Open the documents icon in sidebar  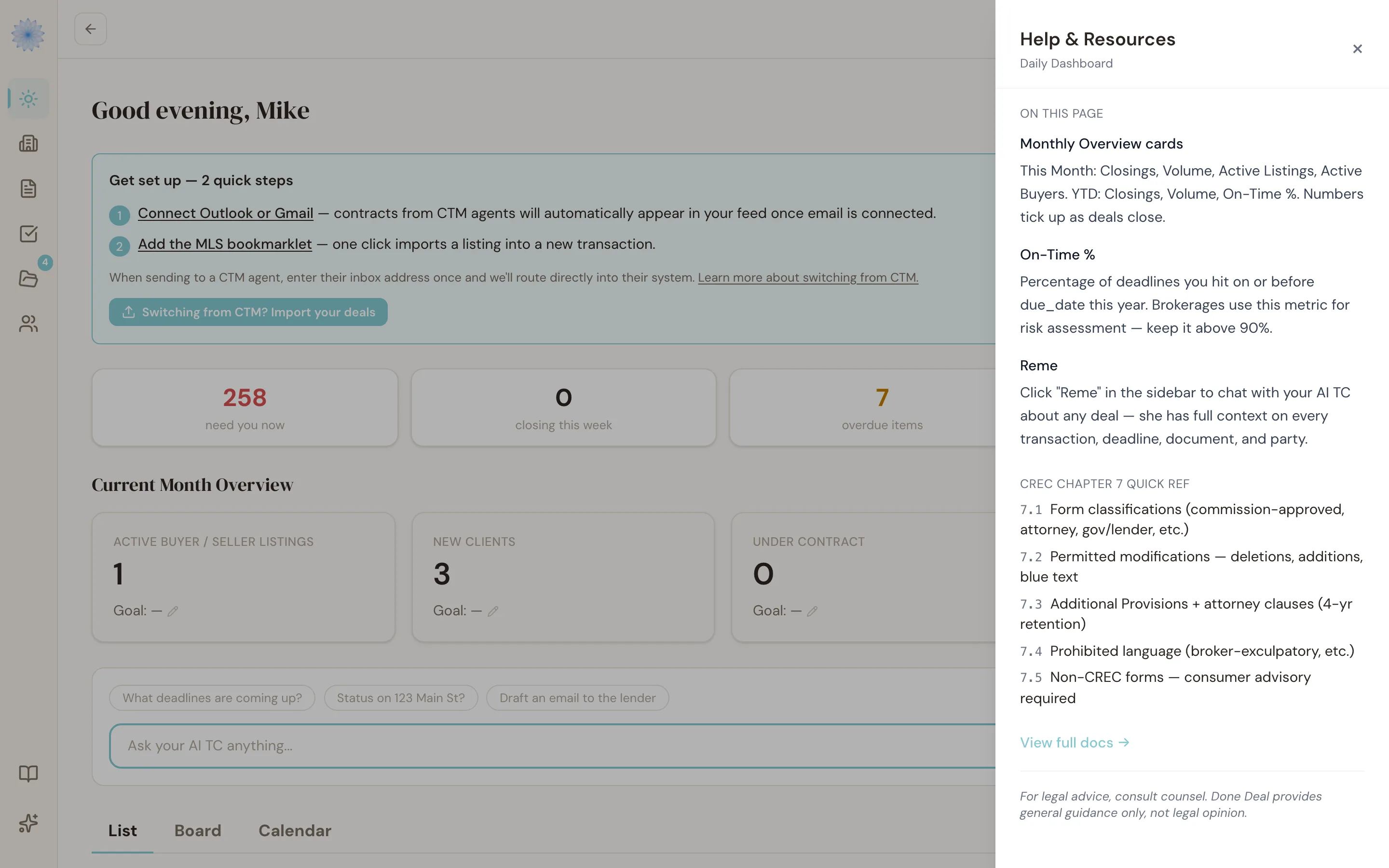[28, 188]
